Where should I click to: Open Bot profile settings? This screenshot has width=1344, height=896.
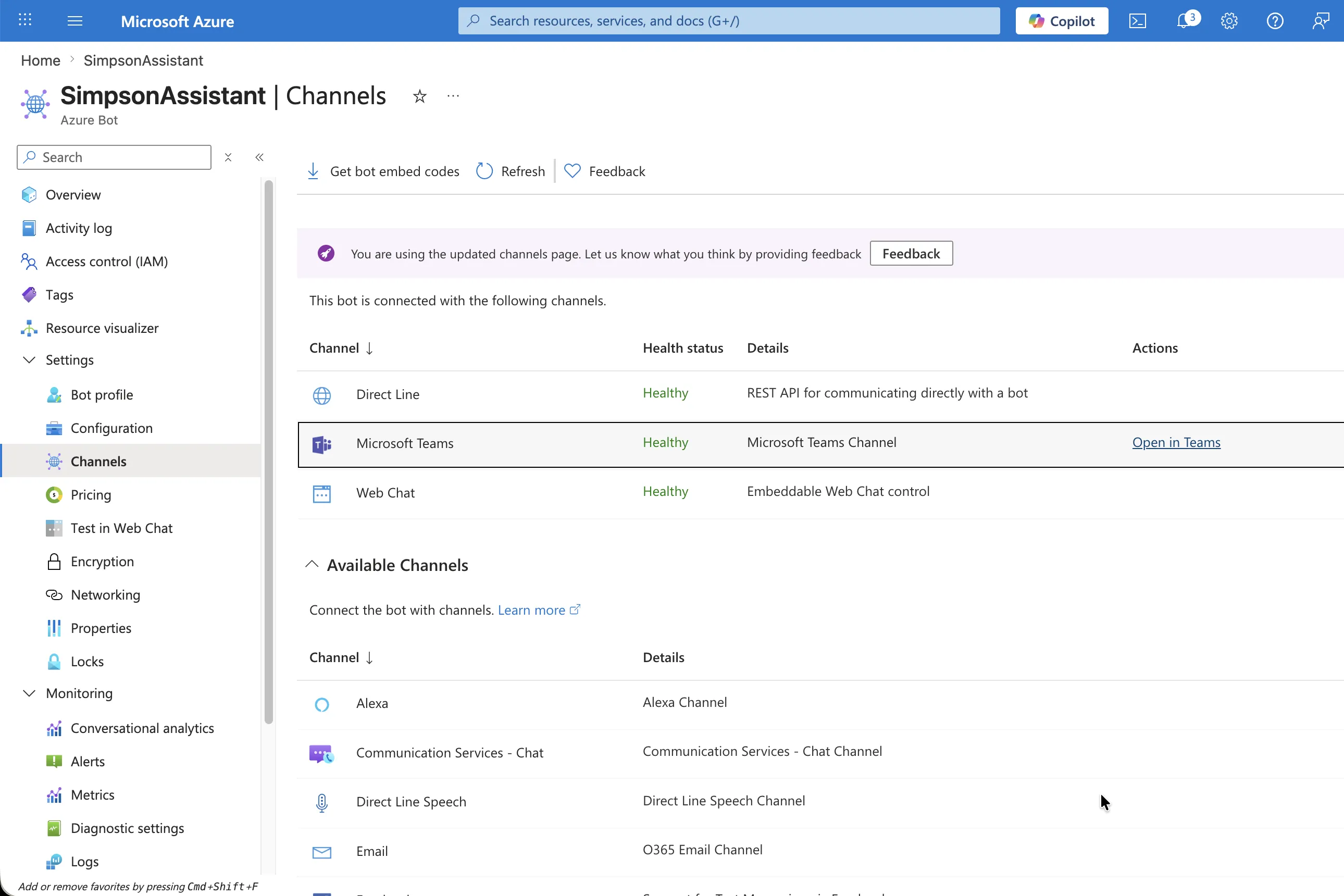point(102,395)
